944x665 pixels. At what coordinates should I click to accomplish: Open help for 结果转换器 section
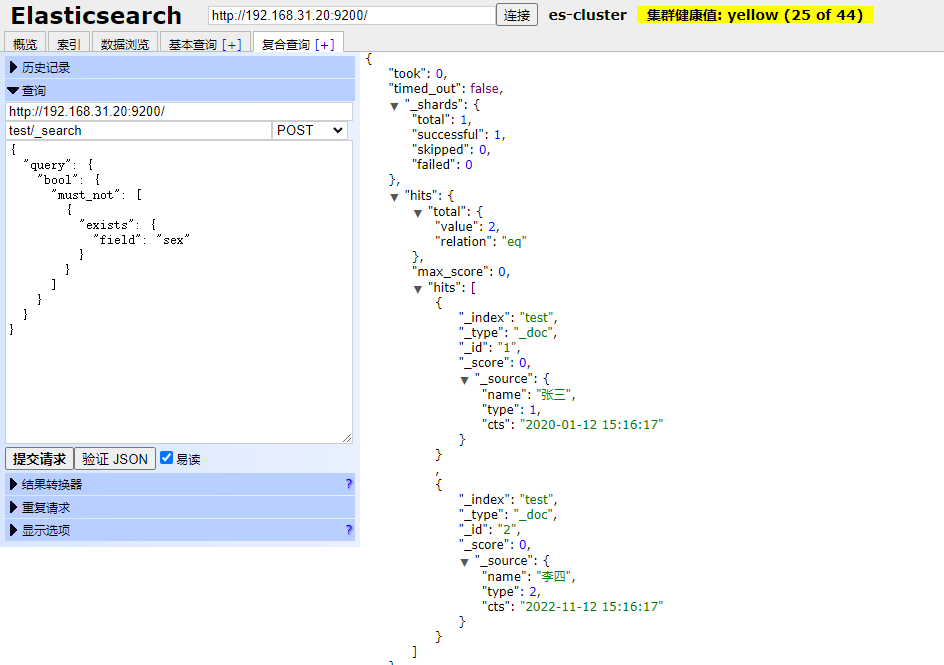[x=349, y=484]
